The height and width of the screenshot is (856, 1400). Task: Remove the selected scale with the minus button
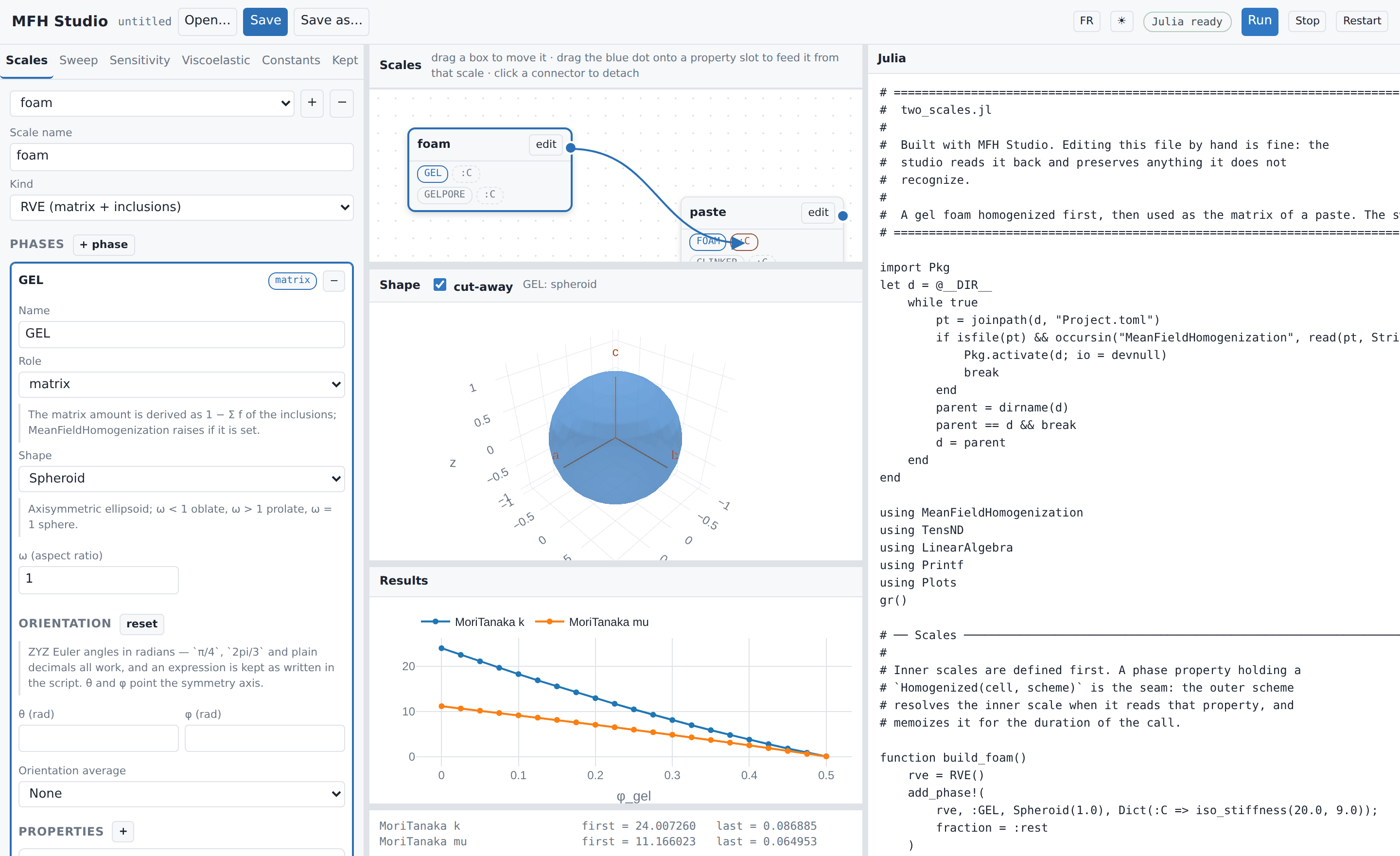tap(342, 103)
